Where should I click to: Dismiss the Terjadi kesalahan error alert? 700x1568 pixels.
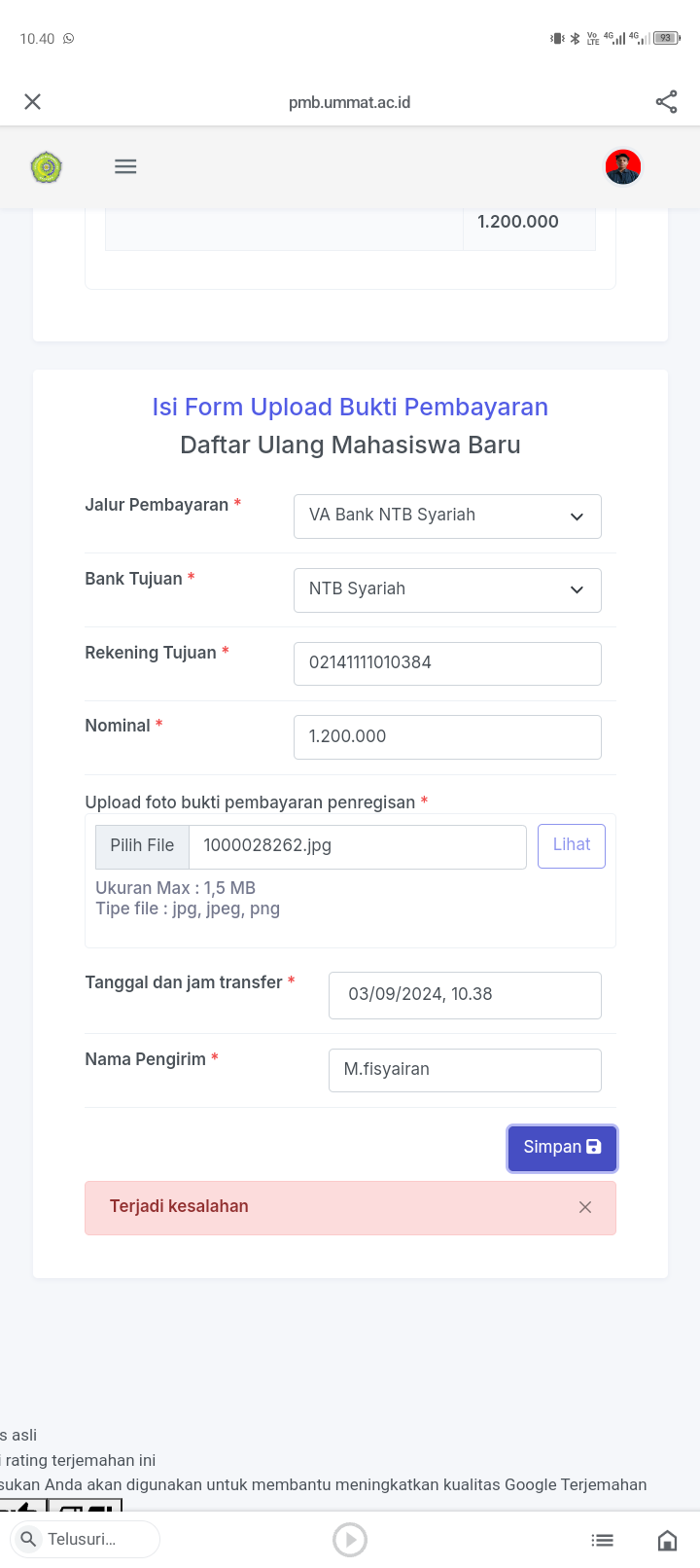[585, 1207]
